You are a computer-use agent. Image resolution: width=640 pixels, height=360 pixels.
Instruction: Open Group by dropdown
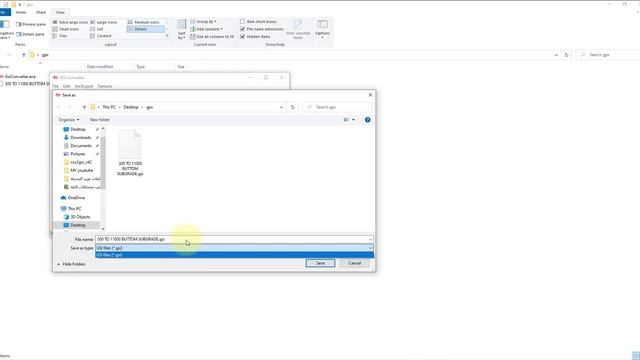click(203, 21)
